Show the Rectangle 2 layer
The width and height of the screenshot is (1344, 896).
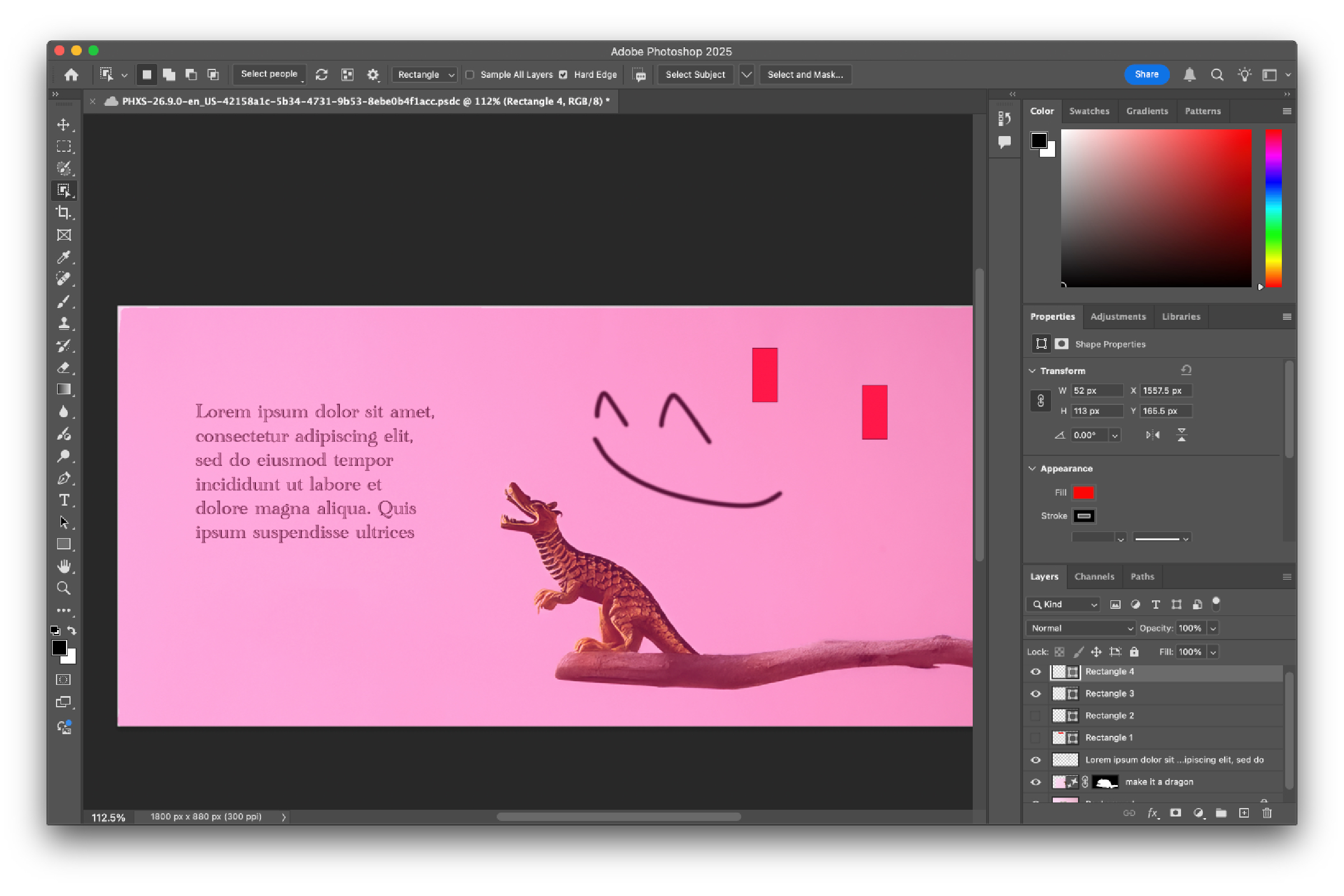[x=1035, y=715]
